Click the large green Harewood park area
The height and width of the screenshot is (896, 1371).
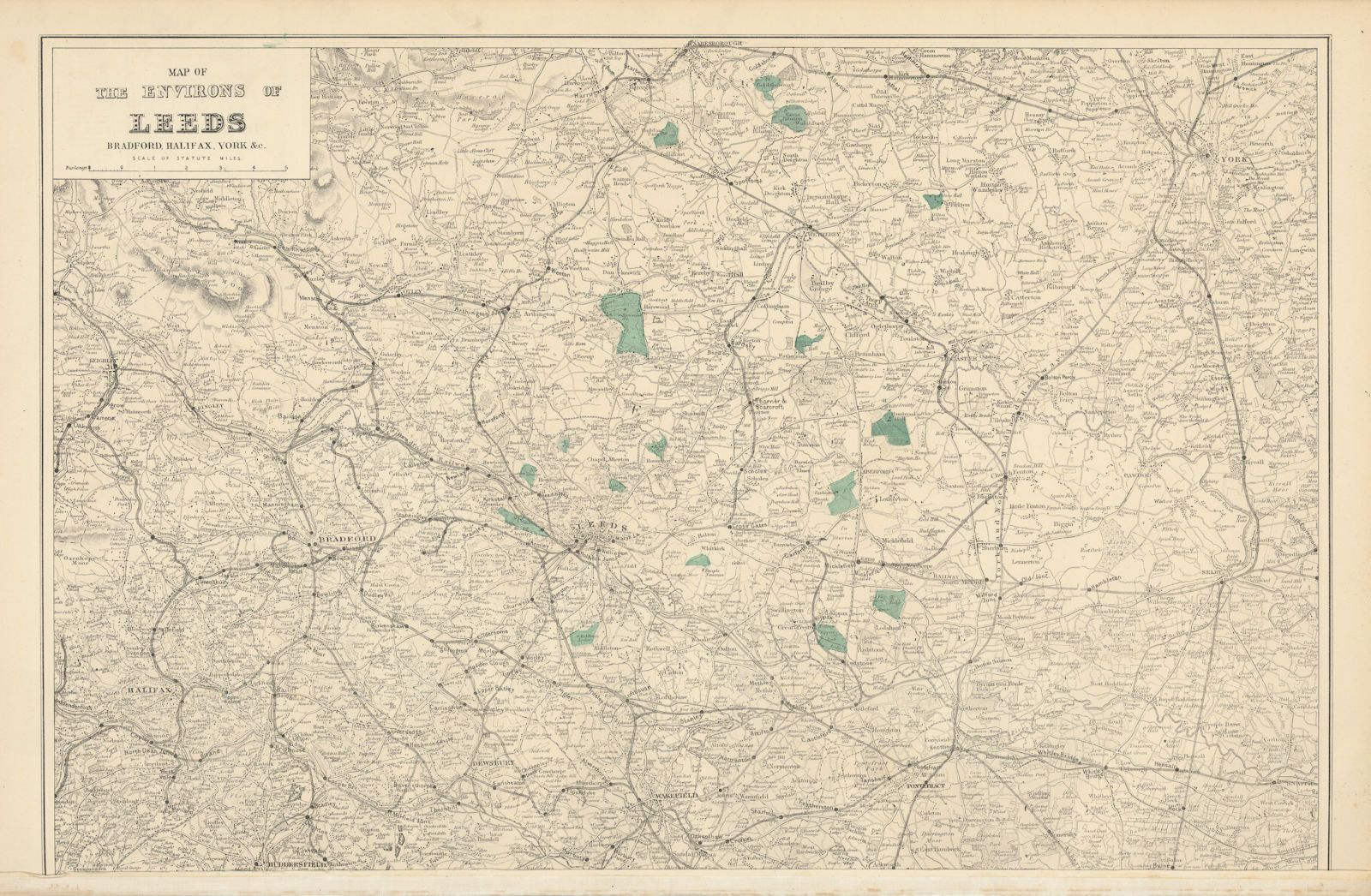click(626, 321)
